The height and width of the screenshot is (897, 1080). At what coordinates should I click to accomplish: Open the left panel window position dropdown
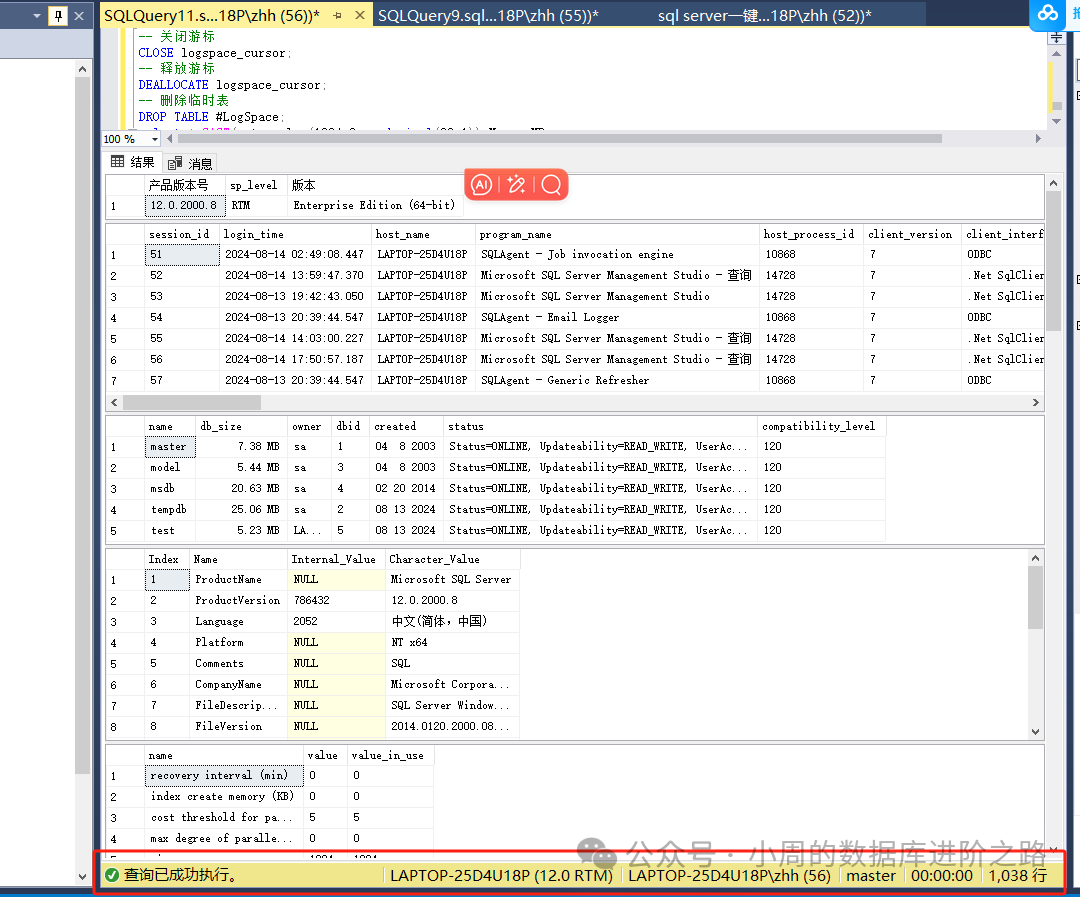click(x=37, y=15)
